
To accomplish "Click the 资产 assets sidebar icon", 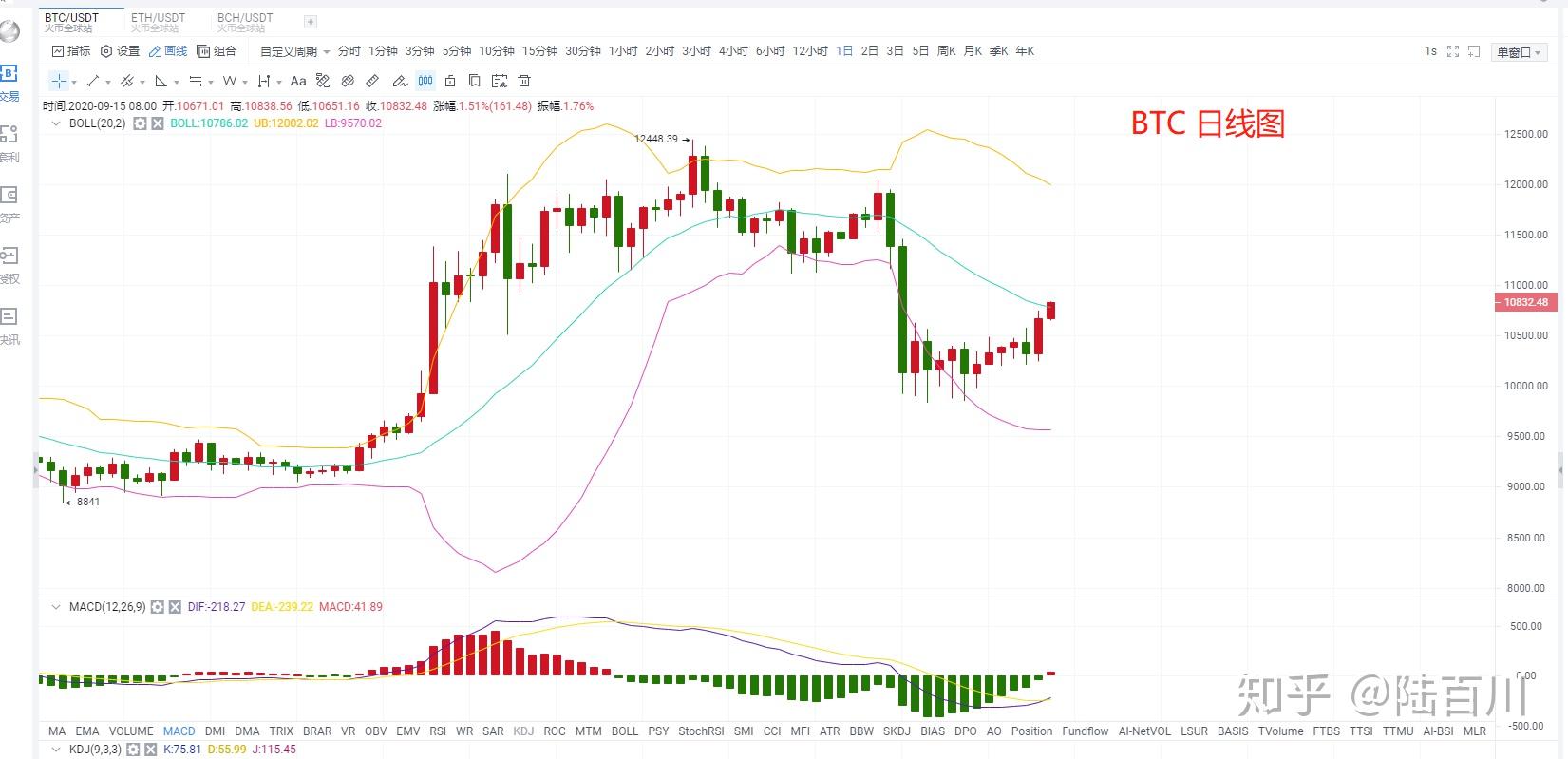I will (9, 203).
